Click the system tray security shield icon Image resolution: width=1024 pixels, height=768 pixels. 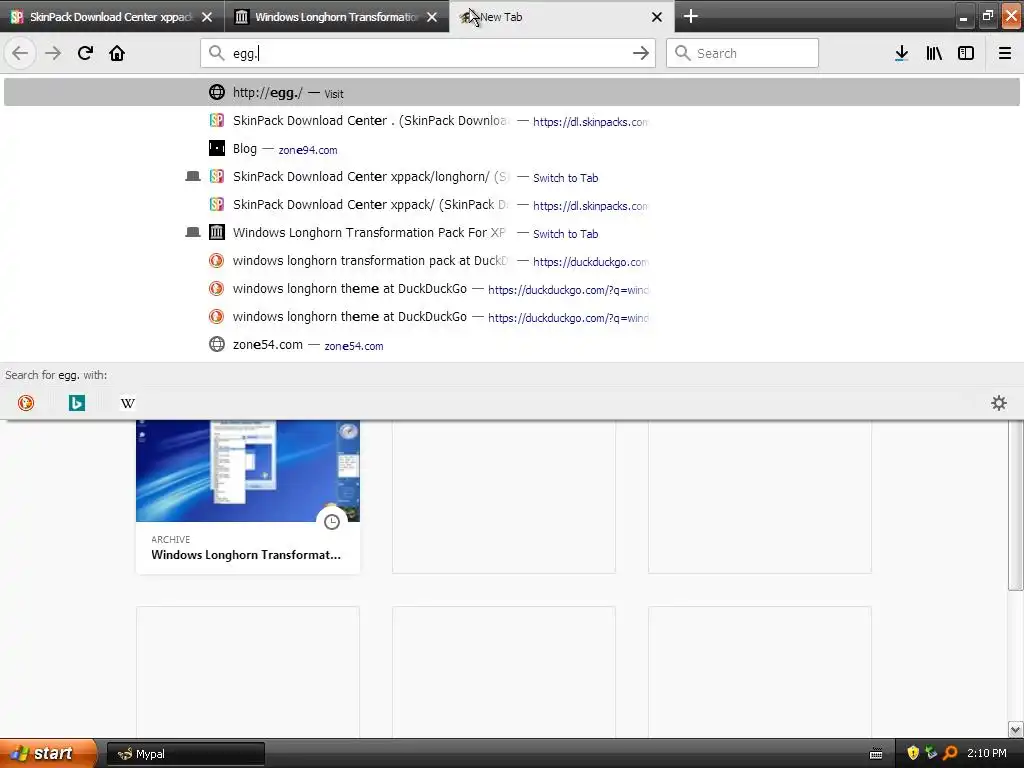click(x=913, y=753)
